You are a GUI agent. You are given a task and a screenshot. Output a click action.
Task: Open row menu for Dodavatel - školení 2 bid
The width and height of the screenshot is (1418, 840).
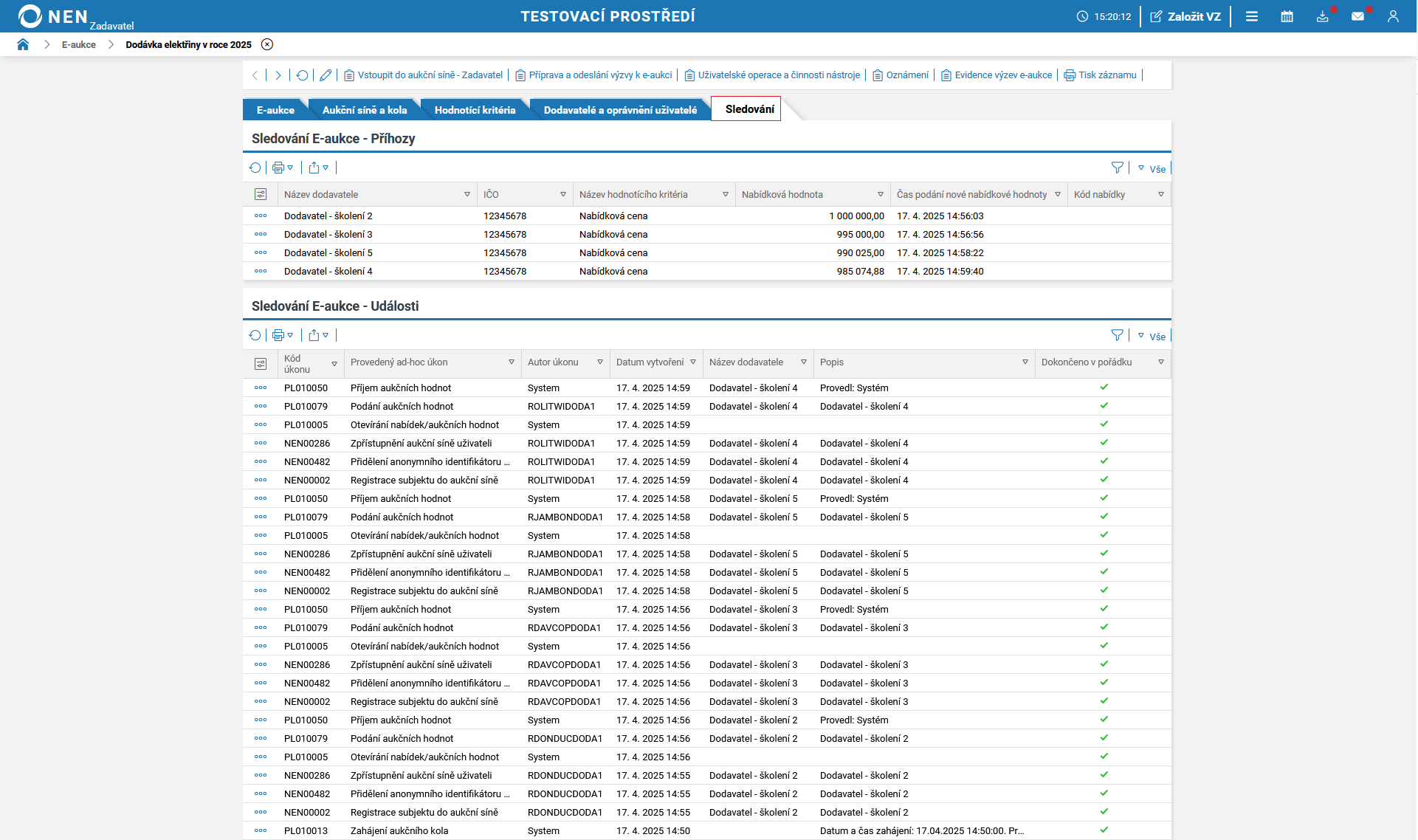coord(261,216)
